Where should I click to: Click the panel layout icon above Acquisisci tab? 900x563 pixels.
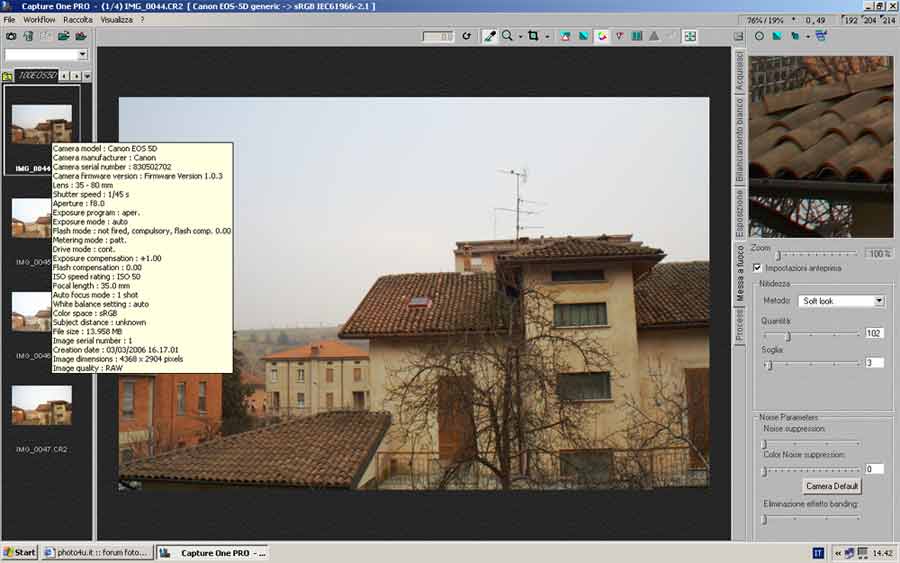(x=739, y=37)
